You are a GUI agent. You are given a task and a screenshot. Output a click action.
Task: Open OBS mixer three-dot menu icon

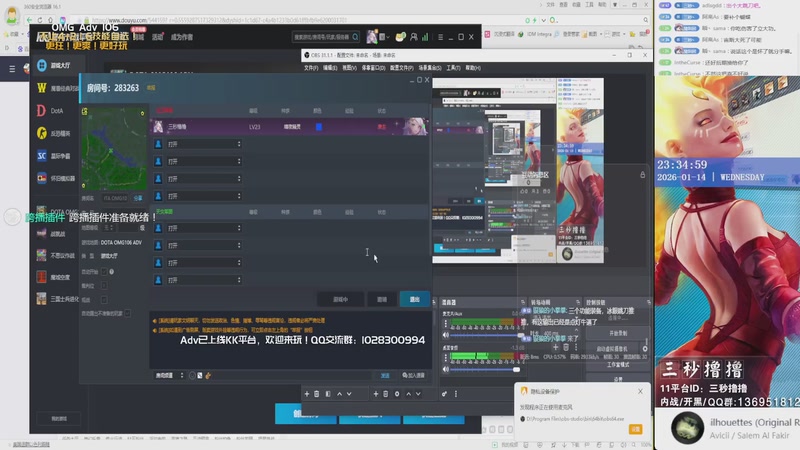456,394
